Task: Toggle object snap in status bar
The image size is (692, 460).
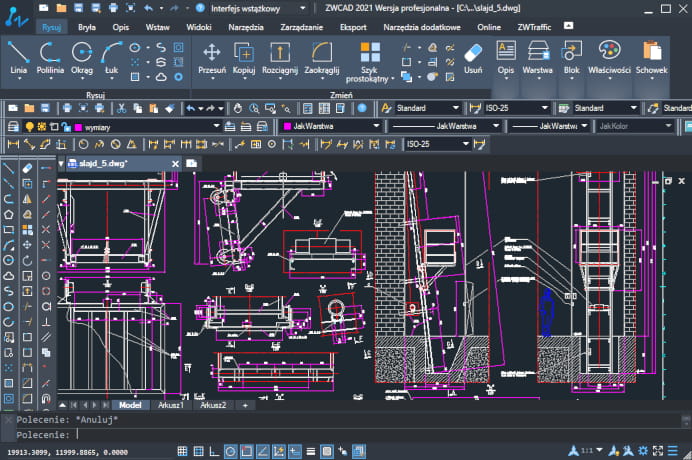Action: click(246, 451)
